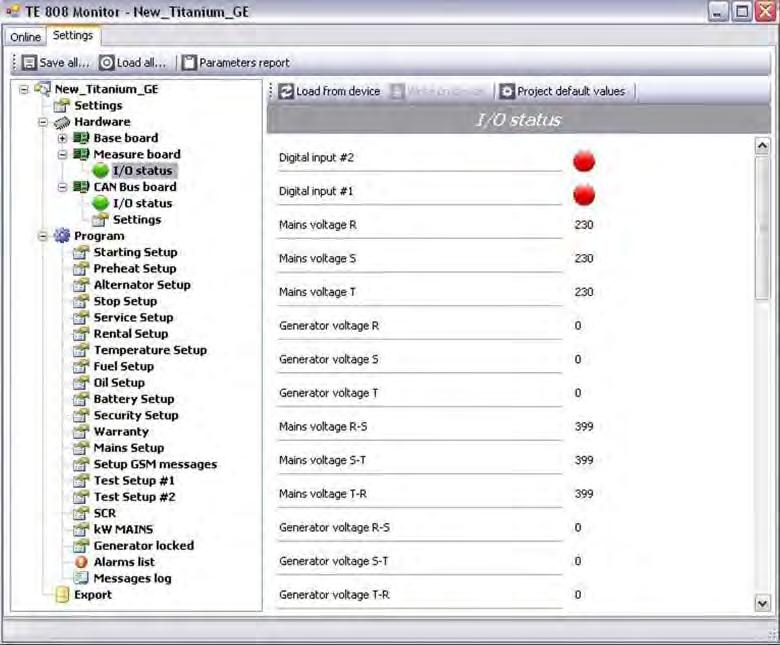Screen dimensions: 780x645
Task: Click the Fuel Setup icon
Action: click(x=81, y=367)
